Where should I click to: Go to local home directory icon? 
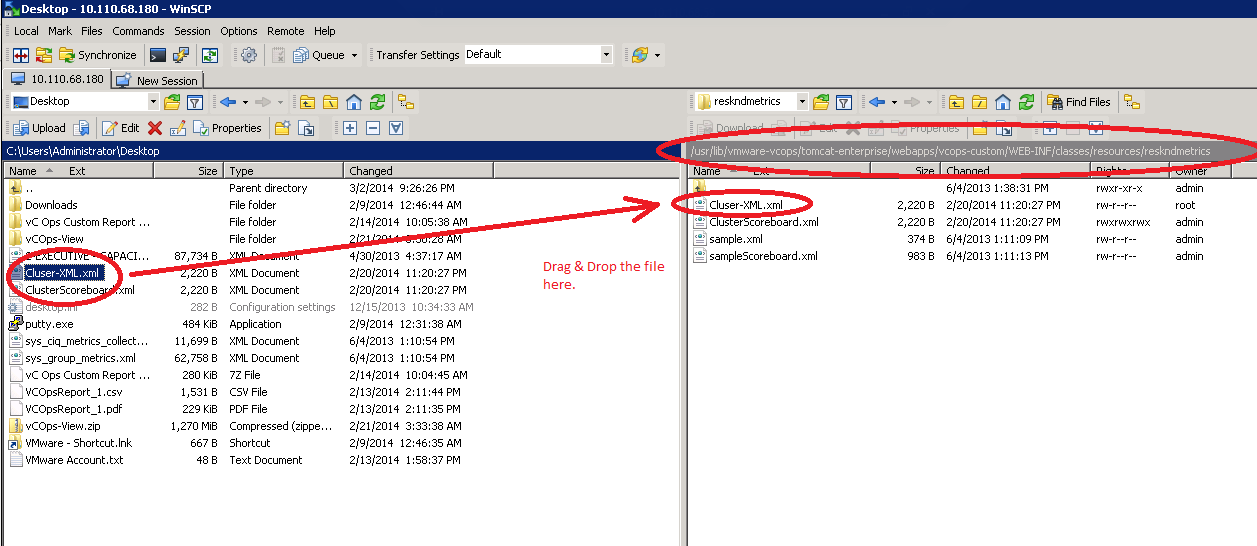(354, 102)
